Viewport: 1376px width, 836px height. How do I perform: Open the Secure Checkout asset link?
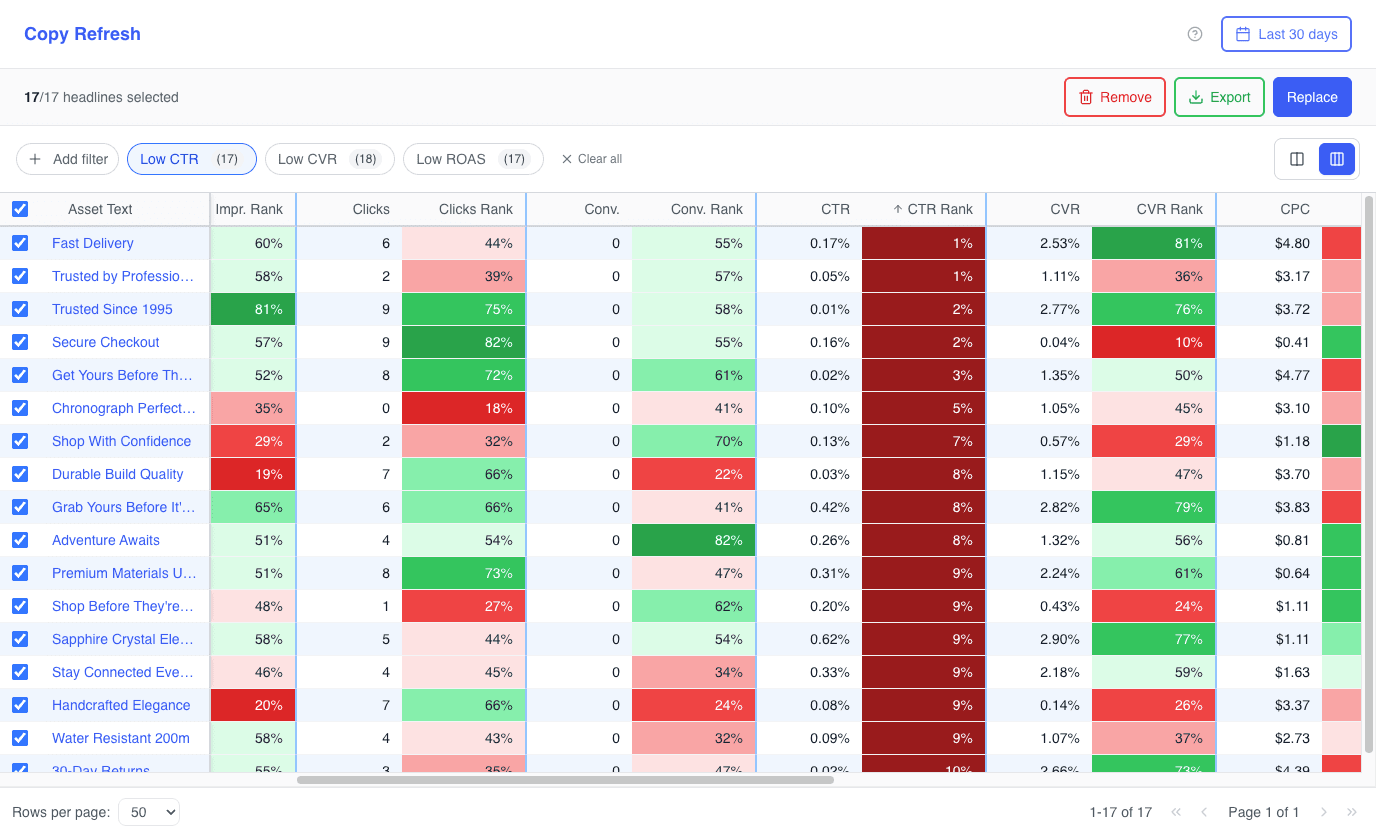point(106,342)
